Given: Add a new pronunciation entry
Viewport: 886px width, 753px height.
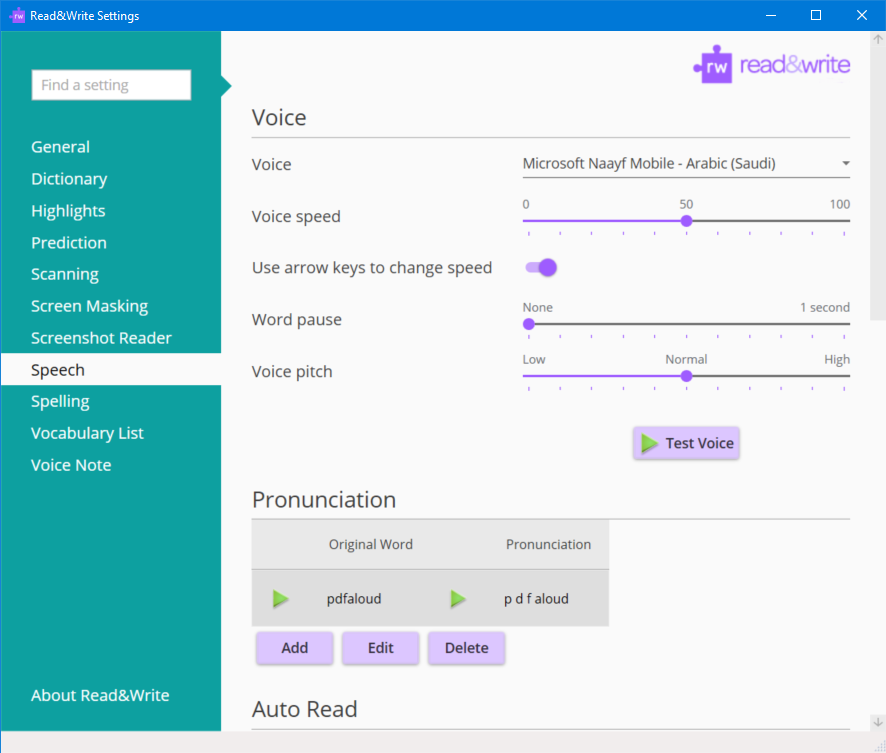Looking at the screenshot, I should click(x=294, y=648).
